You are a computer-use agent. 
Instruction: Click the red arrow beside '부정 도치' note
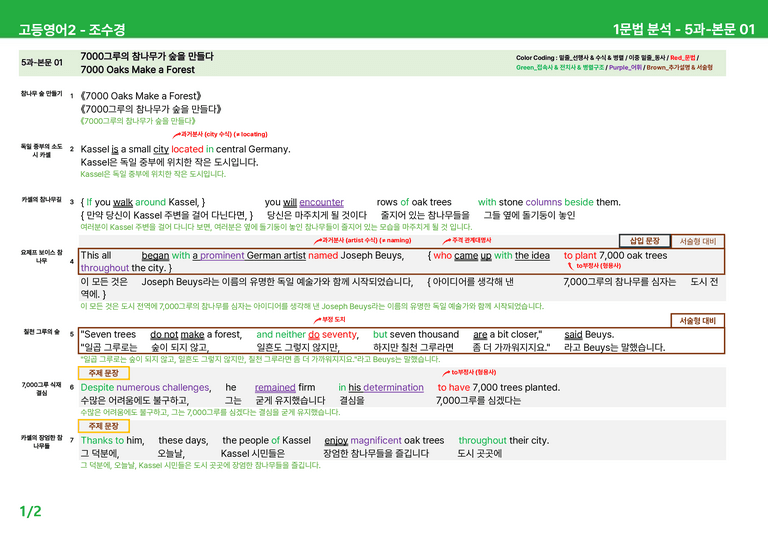coord(317,320)
